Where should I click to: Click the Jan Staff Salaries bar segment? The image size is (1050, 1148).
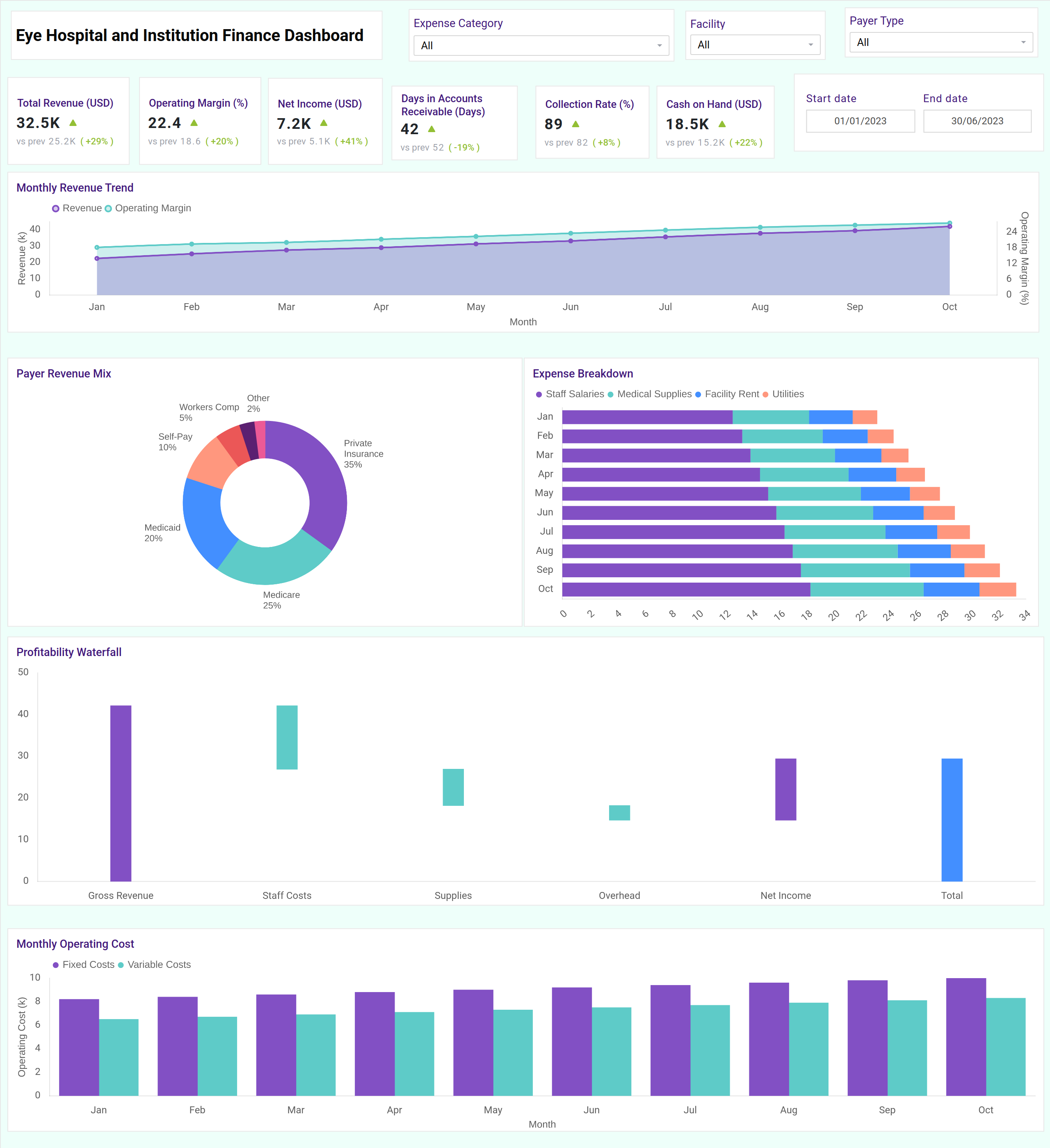pos(647,417)
